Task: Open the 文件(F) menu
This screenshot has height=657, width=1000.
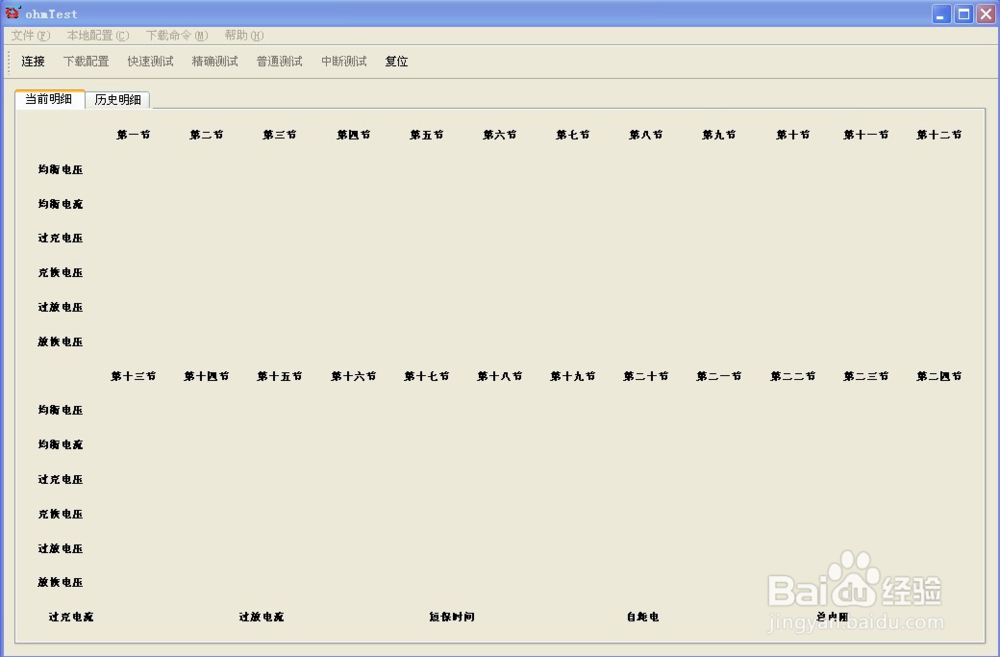Action: pos(31,36)
